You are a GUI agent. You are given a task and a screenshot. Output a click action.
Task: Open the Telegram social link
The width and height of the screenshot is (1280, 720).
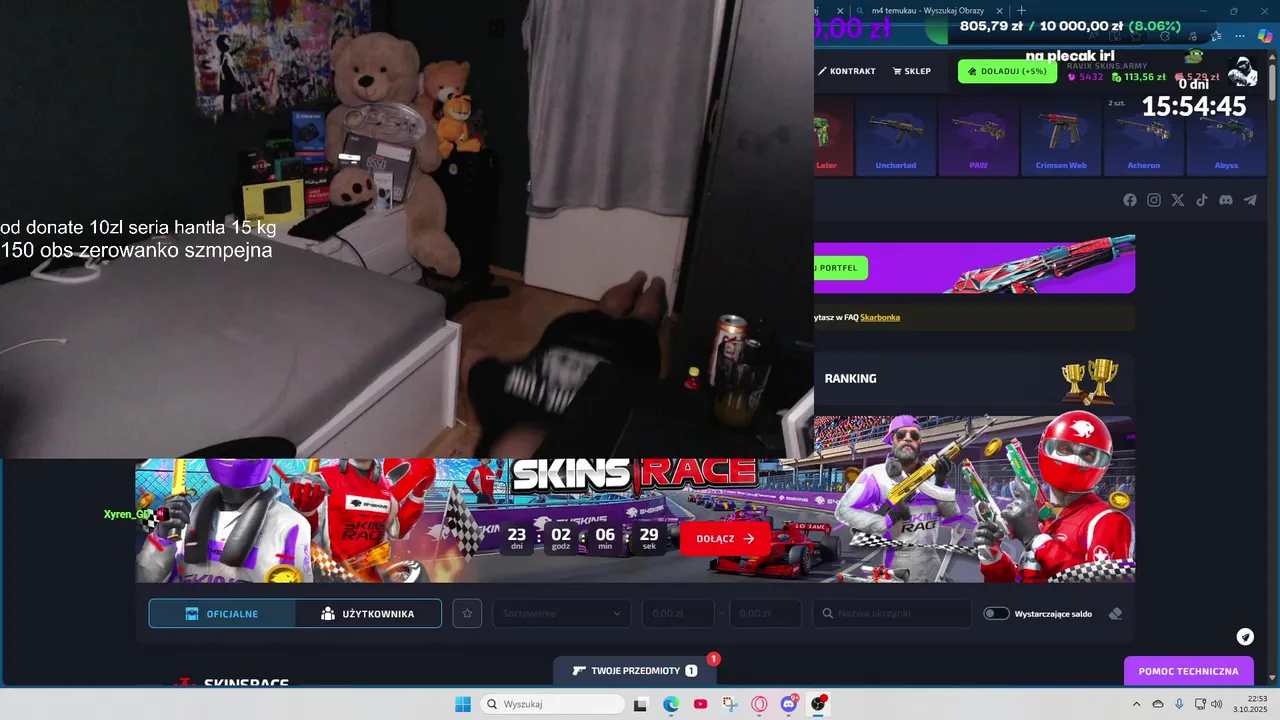[x=1250, y=200]
